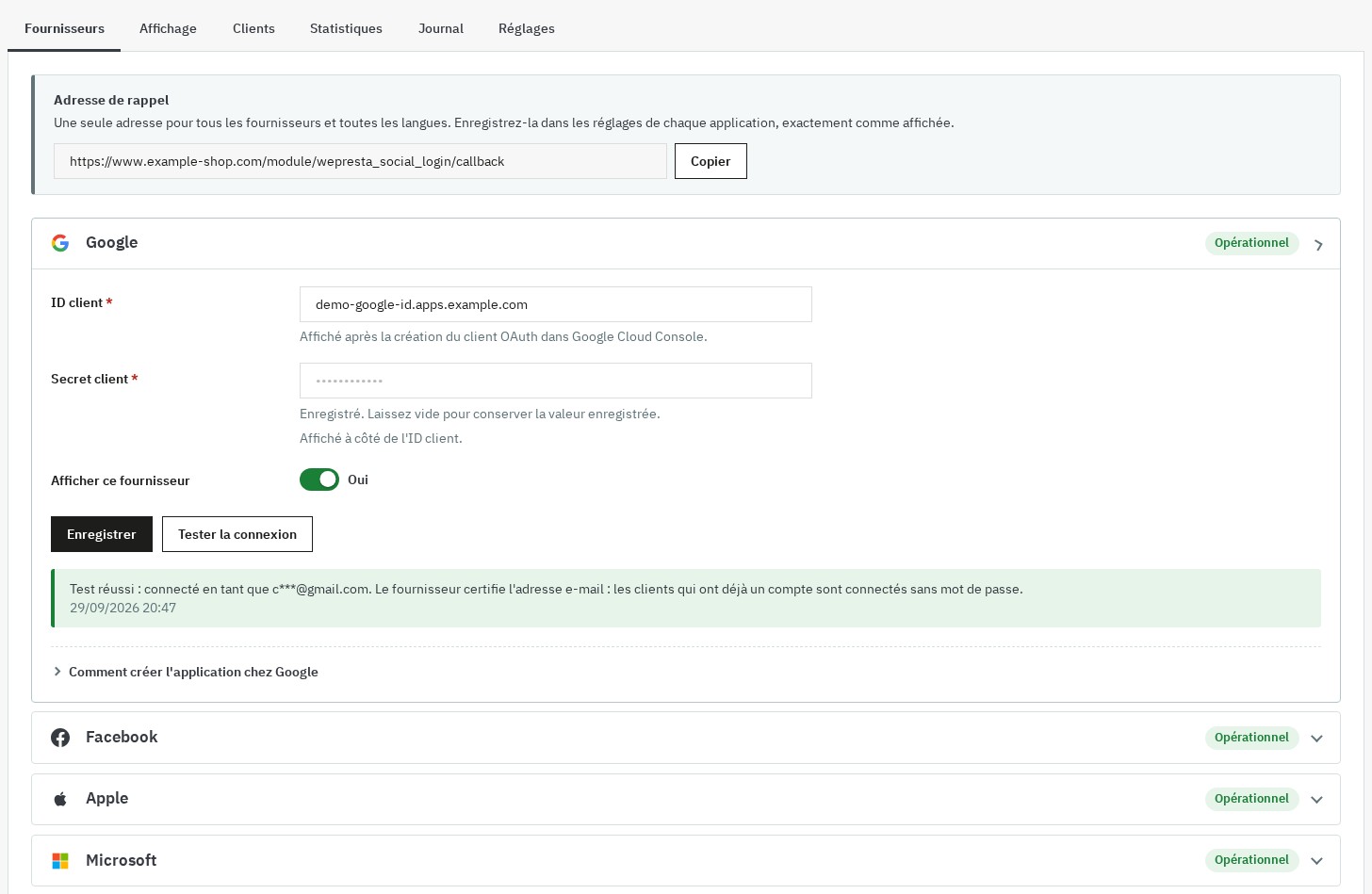
Task: Click the Apple logo icon
Action: pos(60,799)
